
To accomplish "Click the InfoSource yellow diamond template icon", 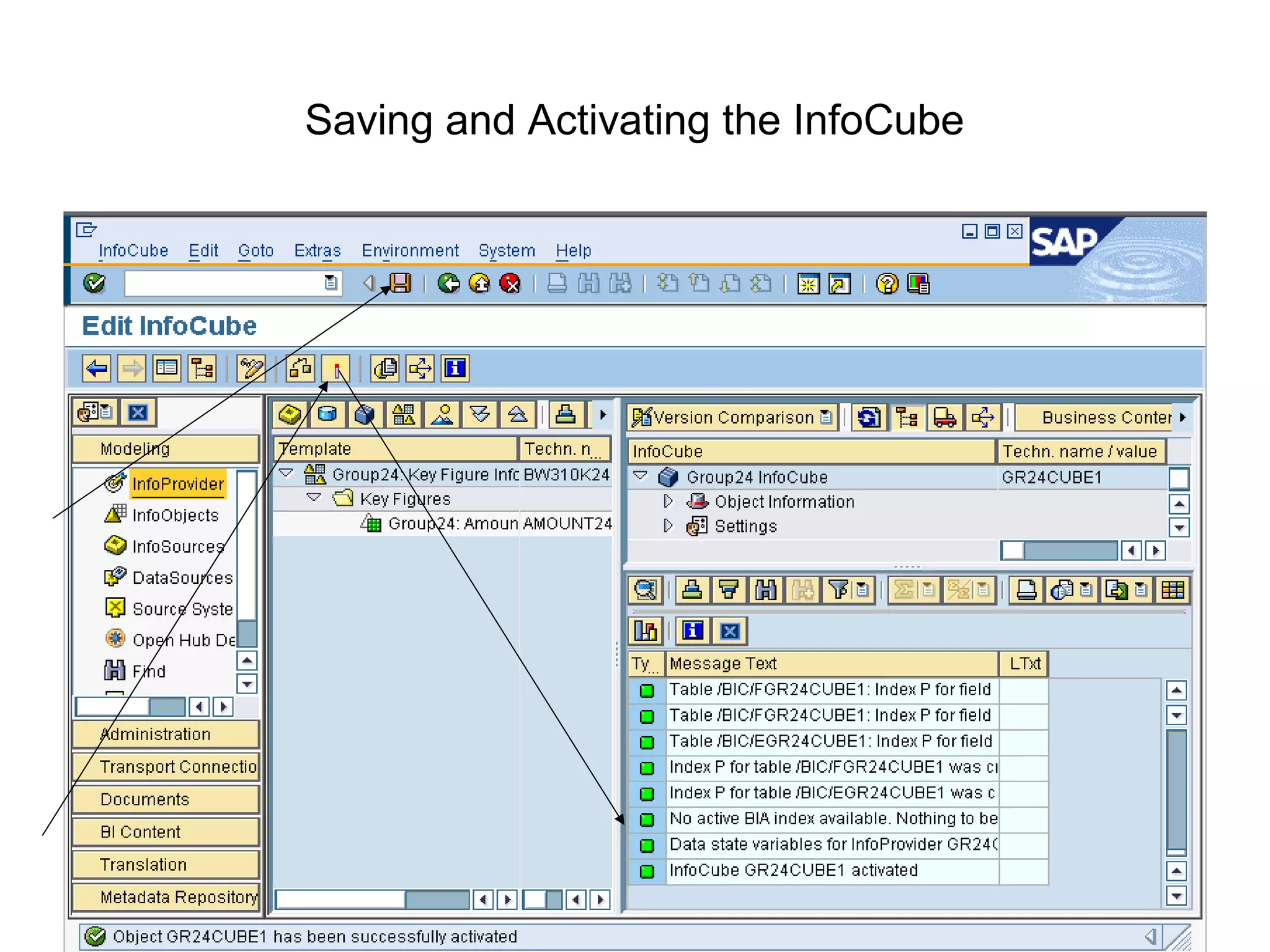I will pos(290,414).
